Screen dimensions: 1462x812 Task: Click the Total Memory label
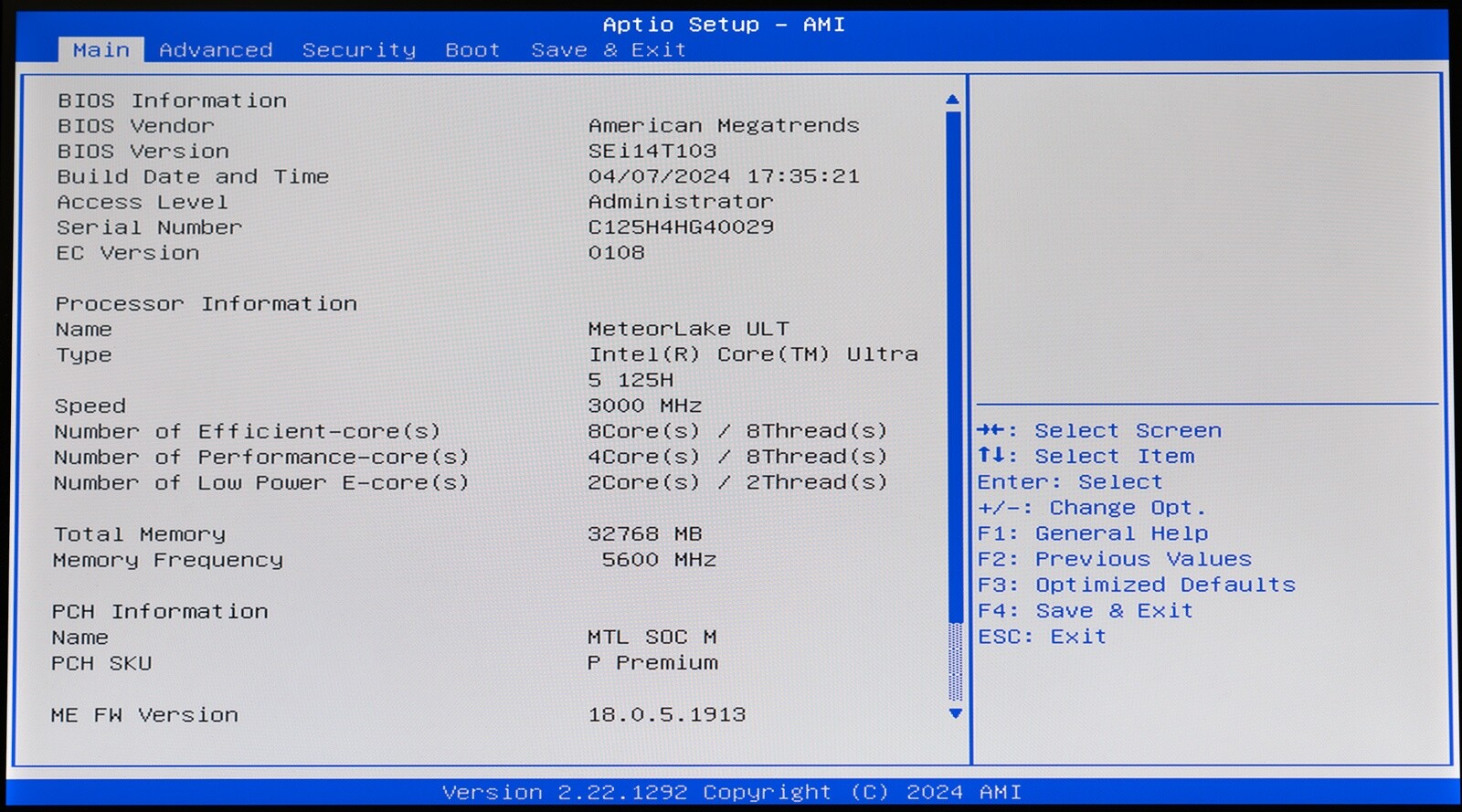(x=140, y=534)
